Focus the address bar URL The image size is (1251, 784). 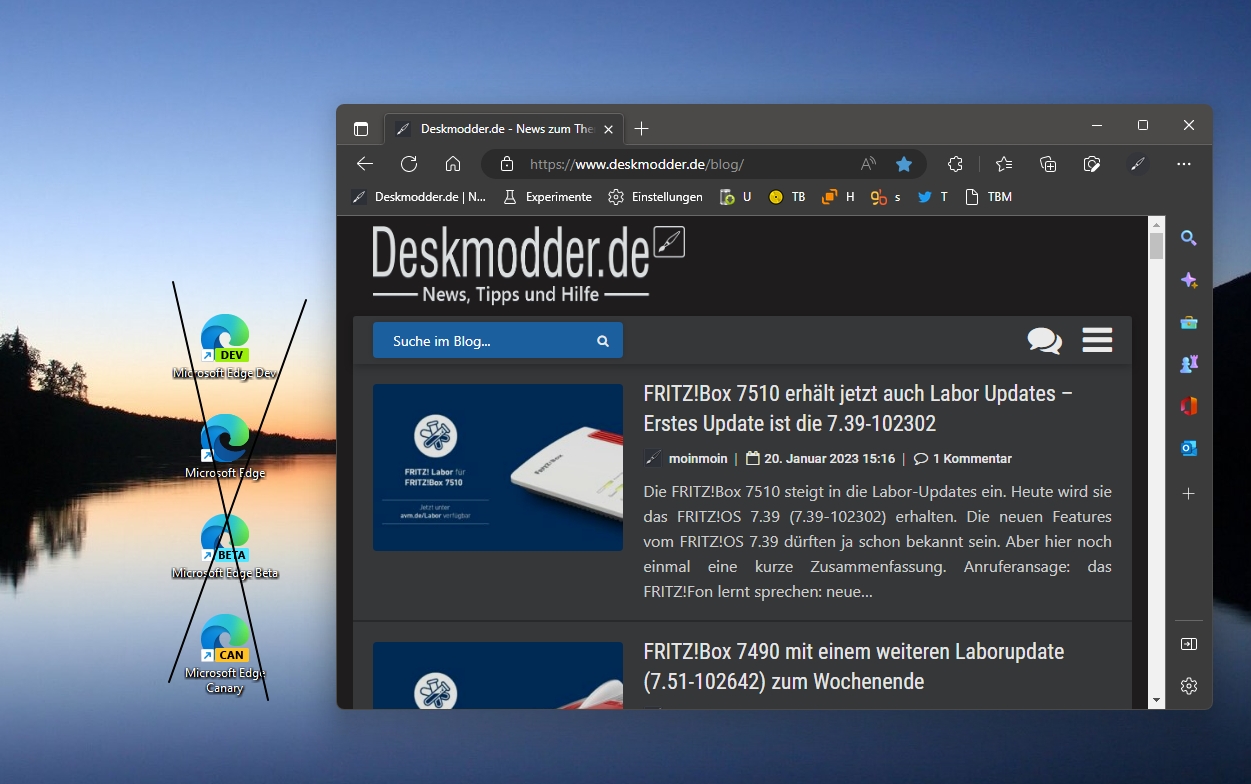[637, 164]
